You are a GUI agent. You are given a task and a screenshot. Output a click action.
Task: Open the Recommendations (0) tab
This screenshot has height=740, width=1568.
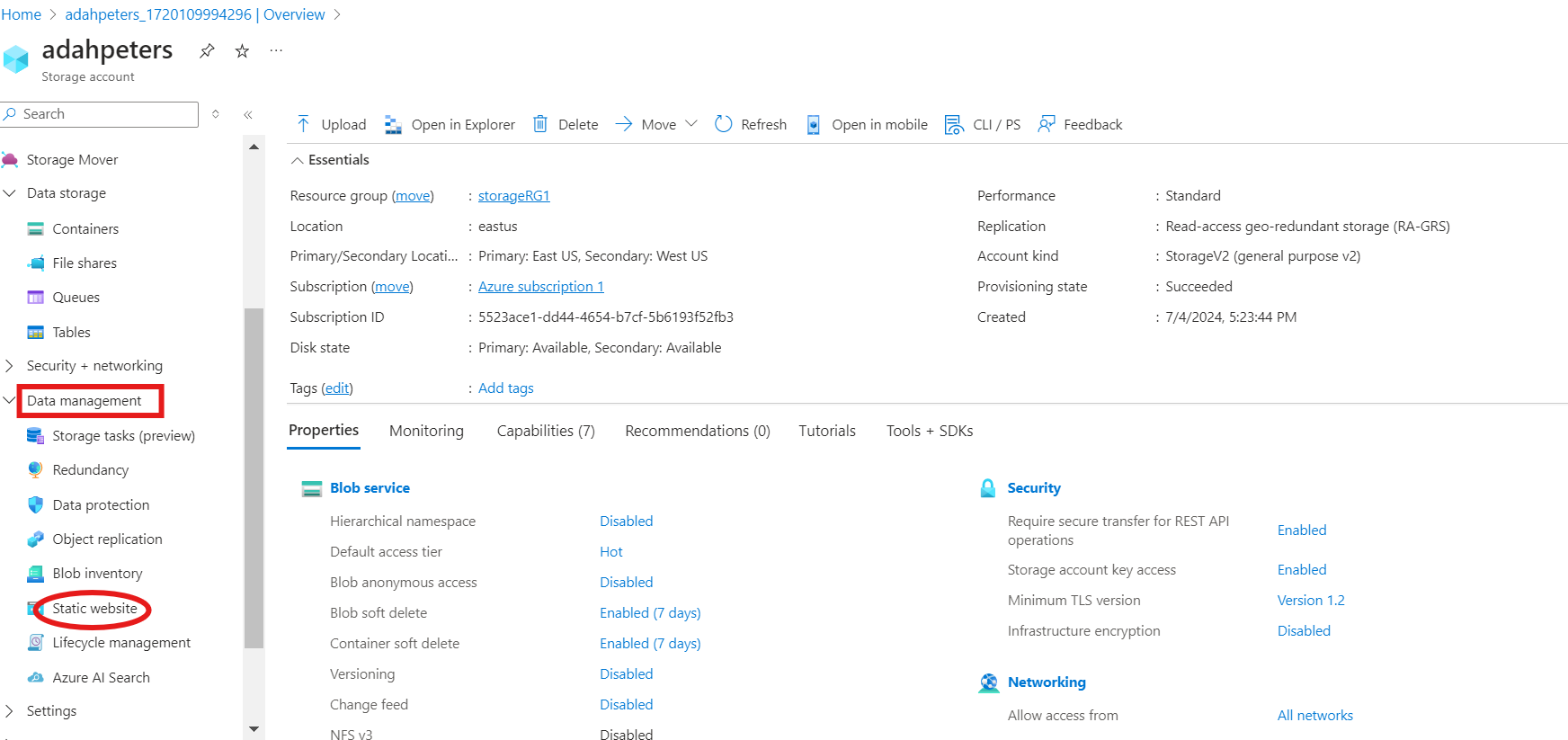pos(698,432)
